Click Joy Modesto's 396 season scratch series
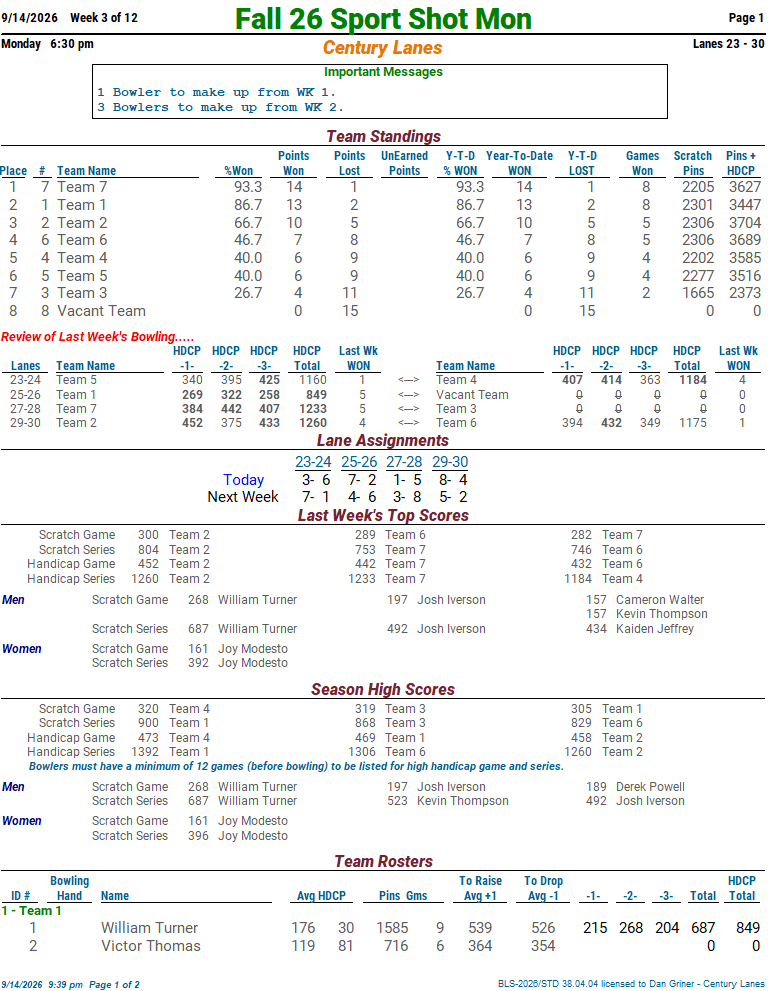Viewport: 768px width, 991px height. coord(238,836)
